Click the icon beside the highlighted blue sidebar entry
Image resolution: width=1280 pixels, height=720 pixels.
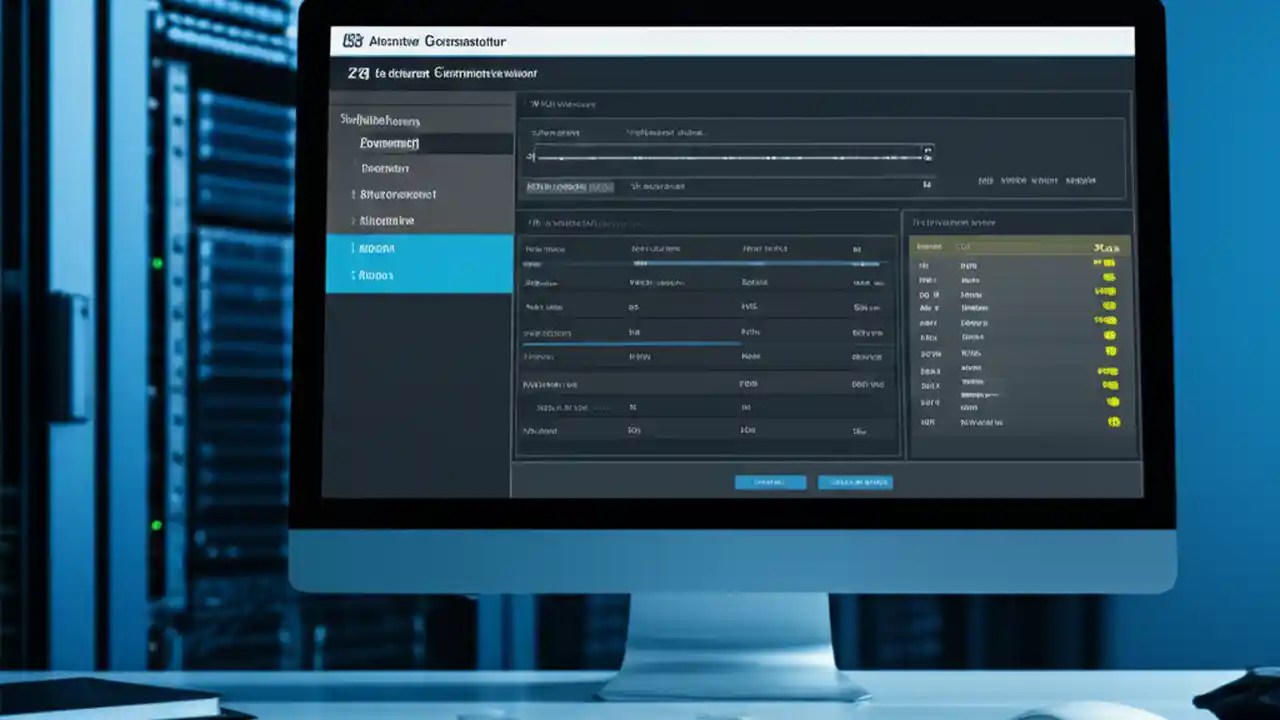pos(353,247)
